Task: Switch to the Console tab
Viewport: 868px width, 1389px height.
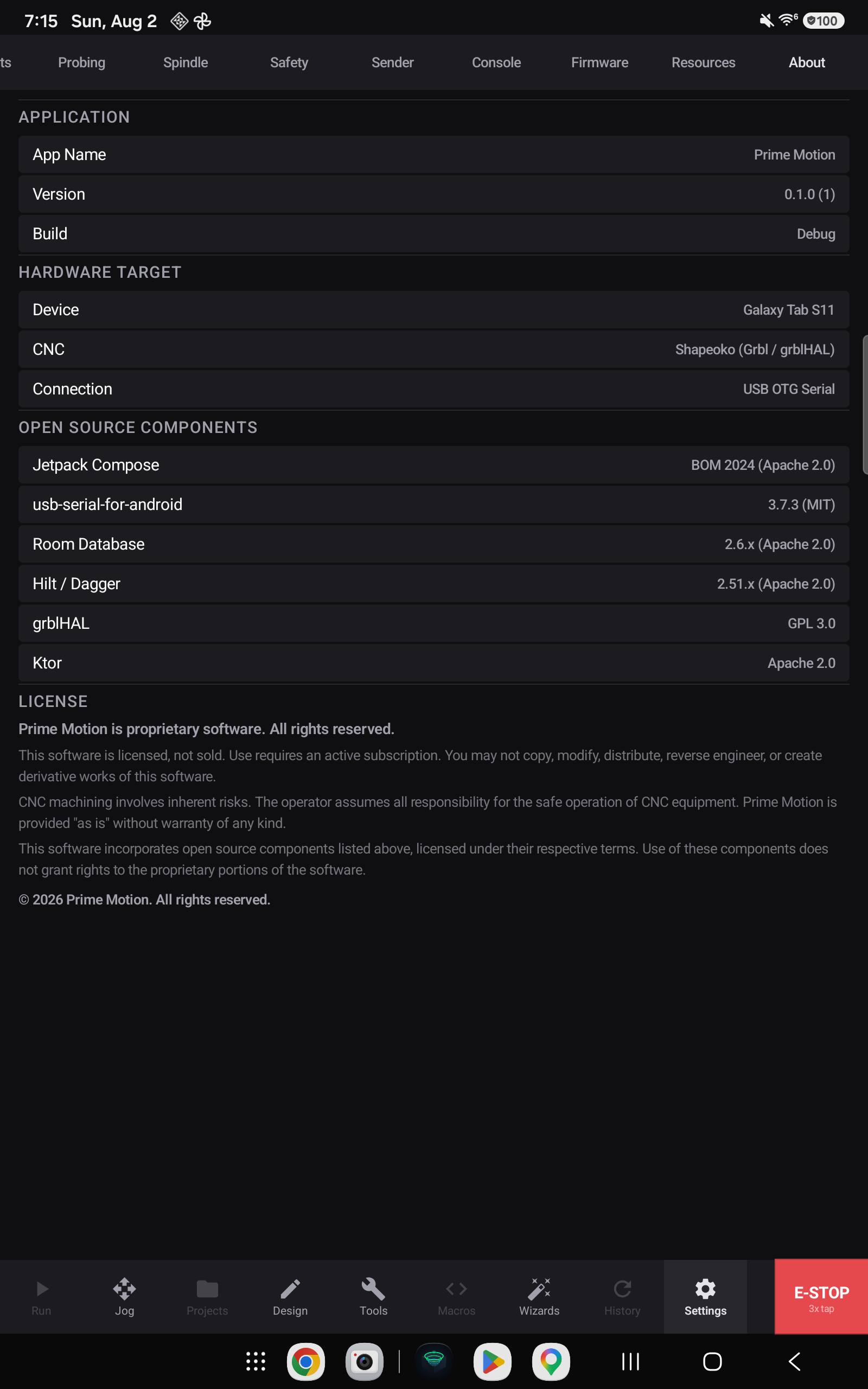Action: tap(496, 62)
